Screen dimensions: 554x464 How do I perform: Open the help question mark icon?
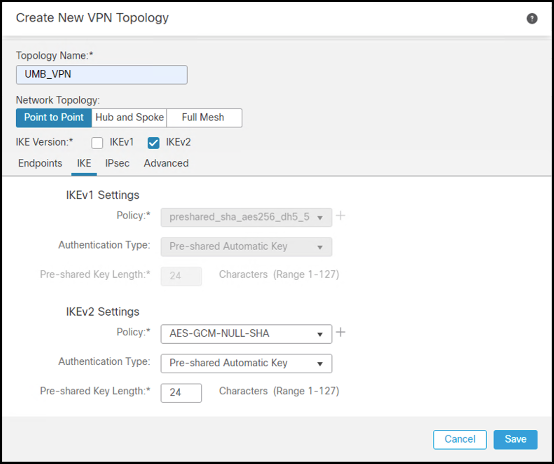[532, 18]
